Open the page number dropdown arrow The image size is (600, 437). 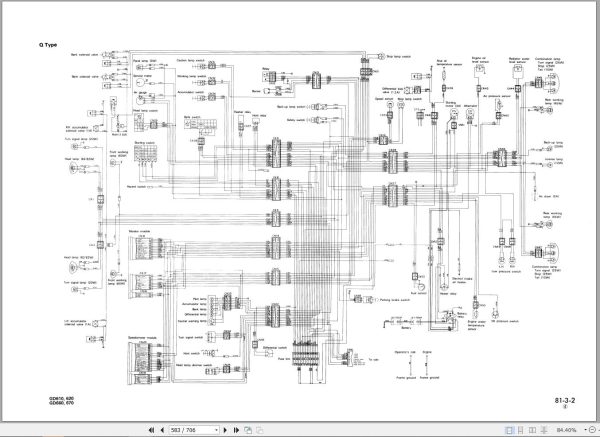click(x=216, y=430)
